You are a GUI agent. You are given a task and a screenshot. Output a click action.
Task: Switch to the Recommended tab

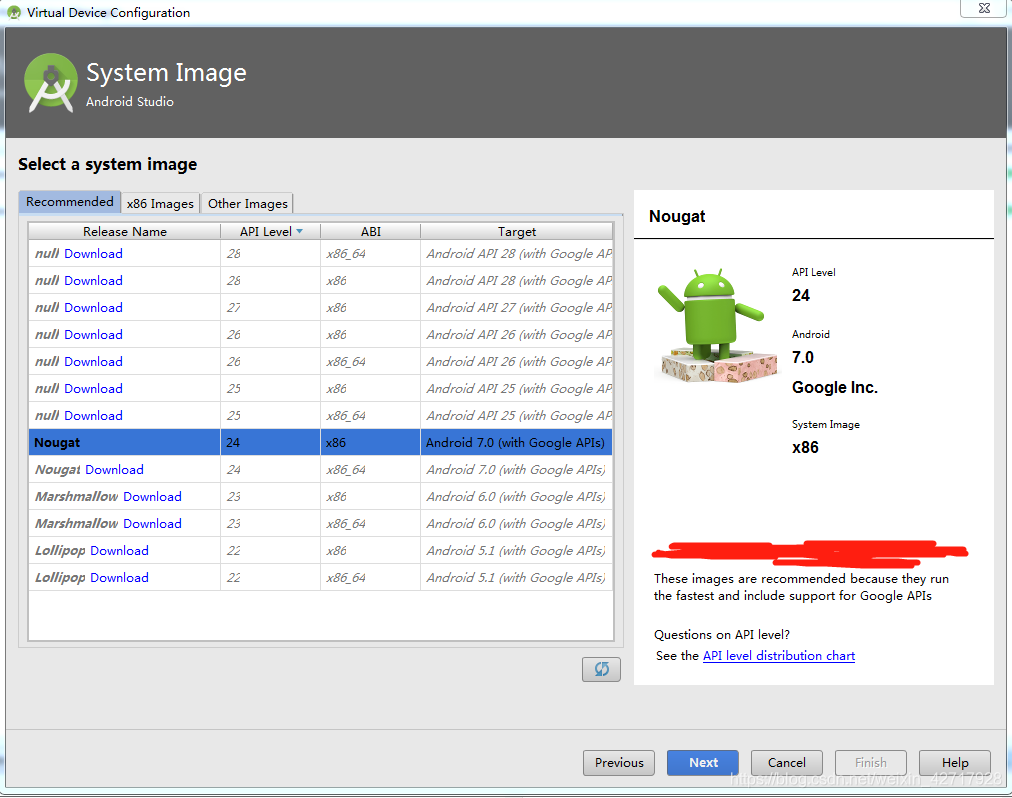pyautogui.click(x=70, y=202)
